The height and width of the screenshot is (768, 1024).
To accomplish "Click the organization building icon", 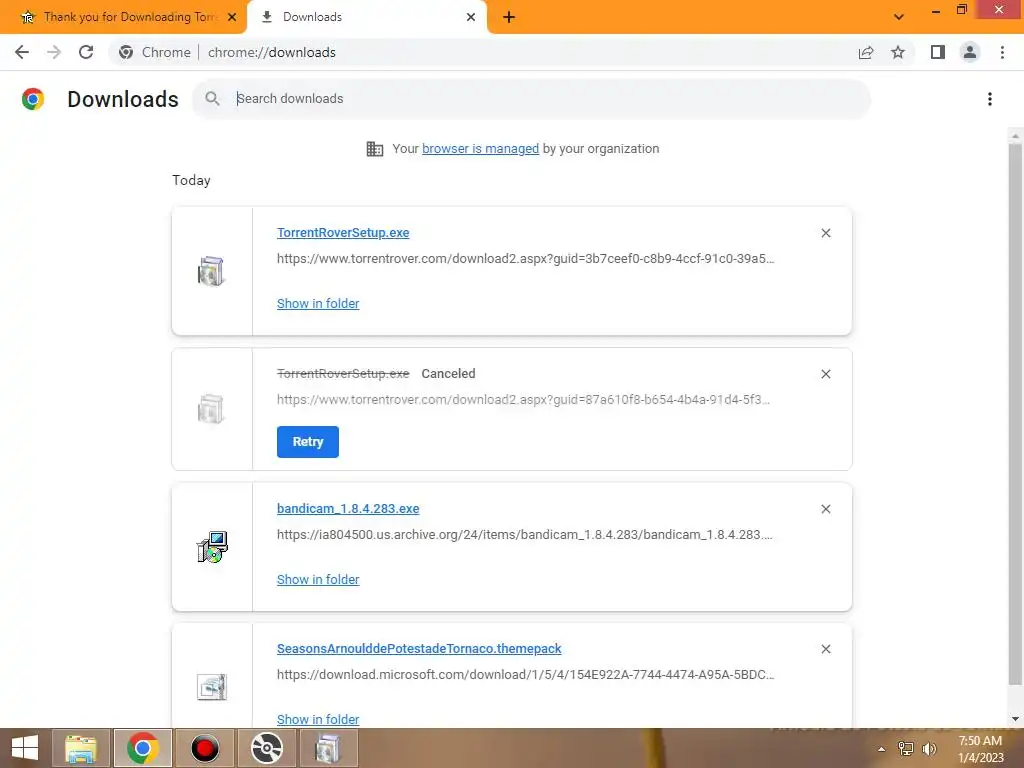I will click(x=375, y=149).
